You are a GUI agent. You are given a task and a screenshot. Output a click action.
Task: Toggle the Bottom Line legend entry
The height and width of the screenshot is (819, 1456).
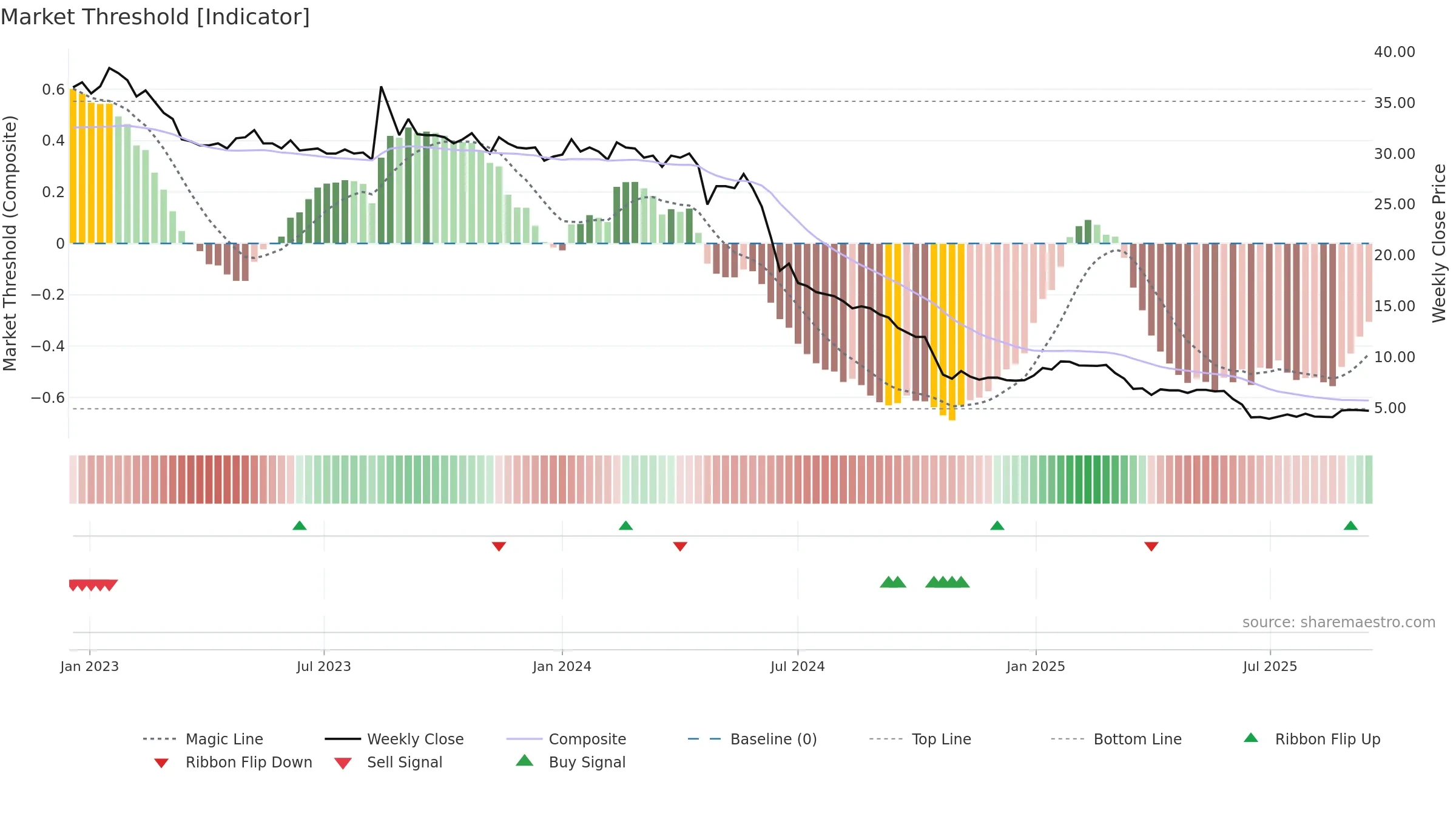[x=1117, y=739]
